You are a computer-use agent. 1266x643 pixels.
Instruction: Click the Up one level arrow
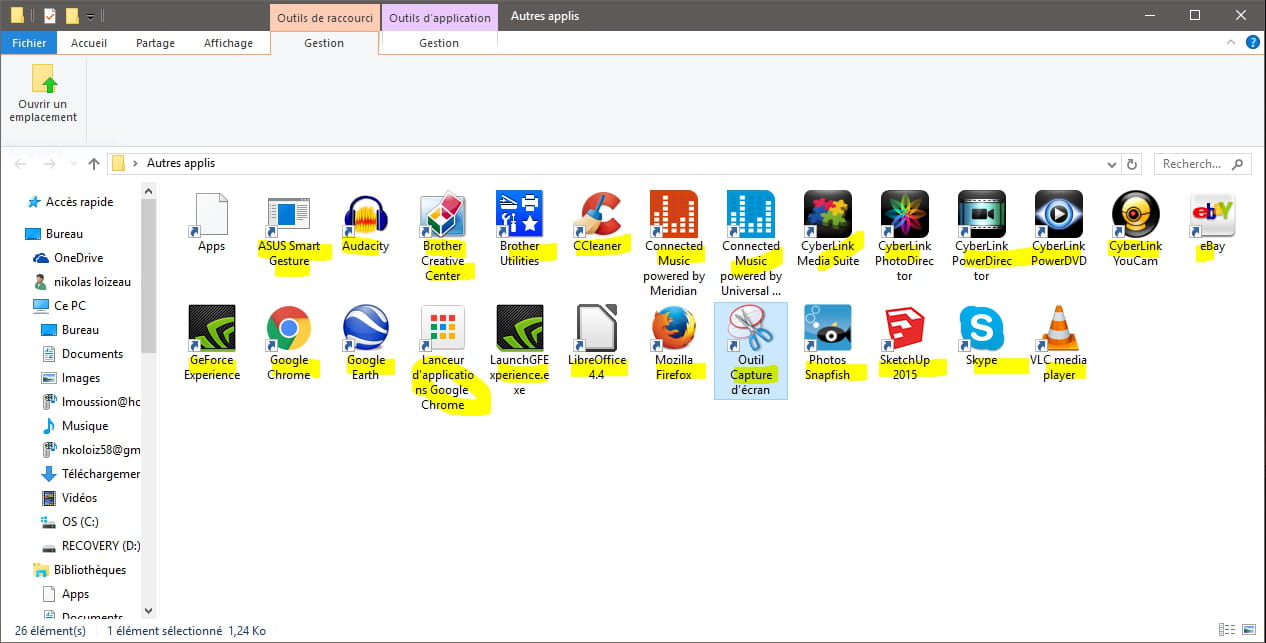pyautogui.click(x=94, y=163)
